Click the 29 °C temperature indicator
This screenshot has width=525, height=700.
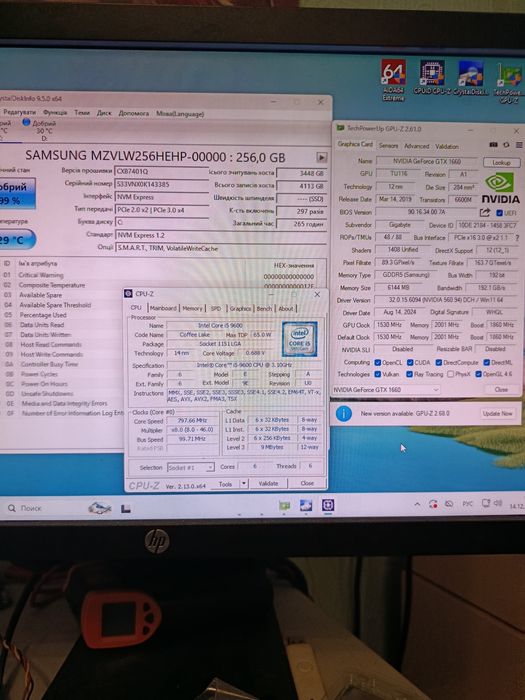[x=17, y=240]
